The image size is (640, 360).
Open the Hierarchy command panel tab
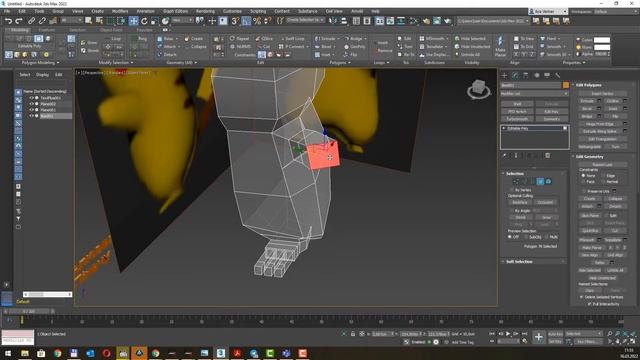[x=526, y=76]
